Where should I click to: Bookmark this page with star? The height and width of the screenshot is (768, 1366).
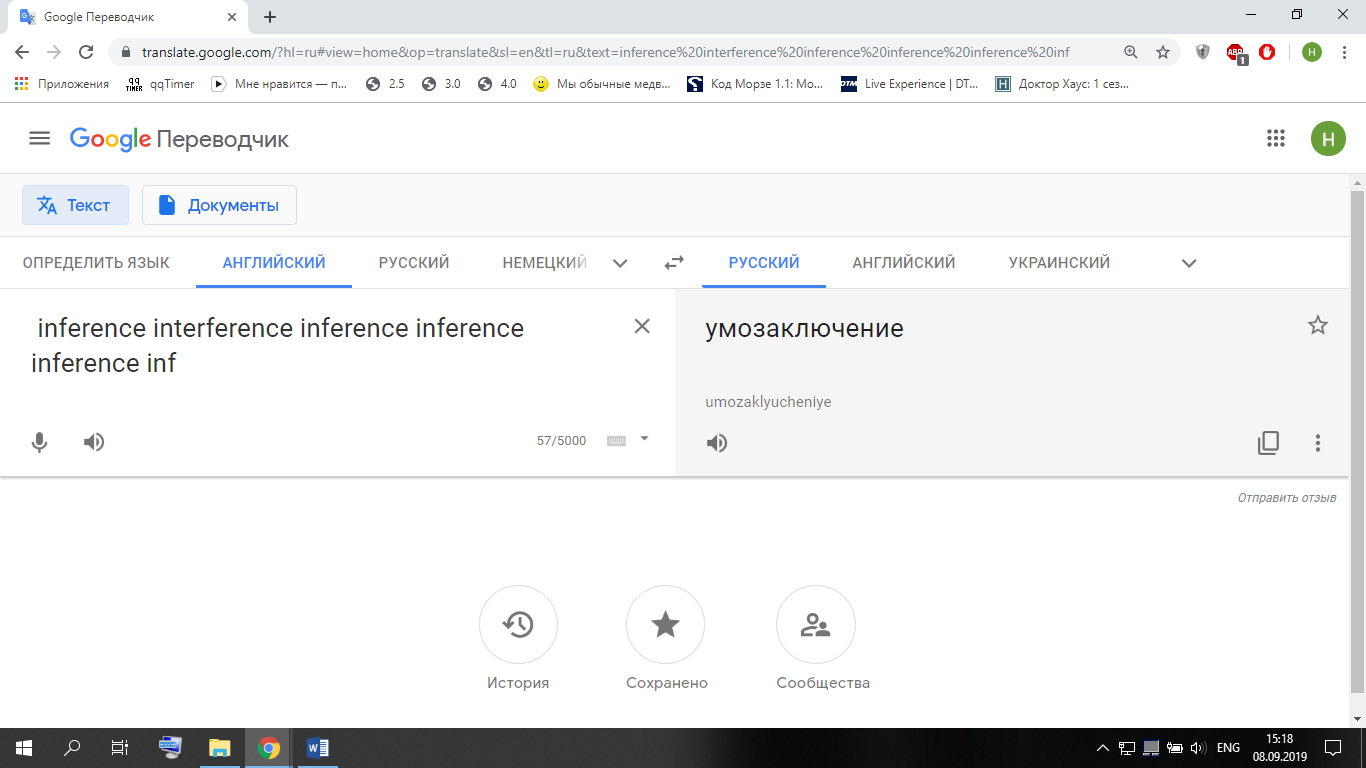[x=1163, y=52]
